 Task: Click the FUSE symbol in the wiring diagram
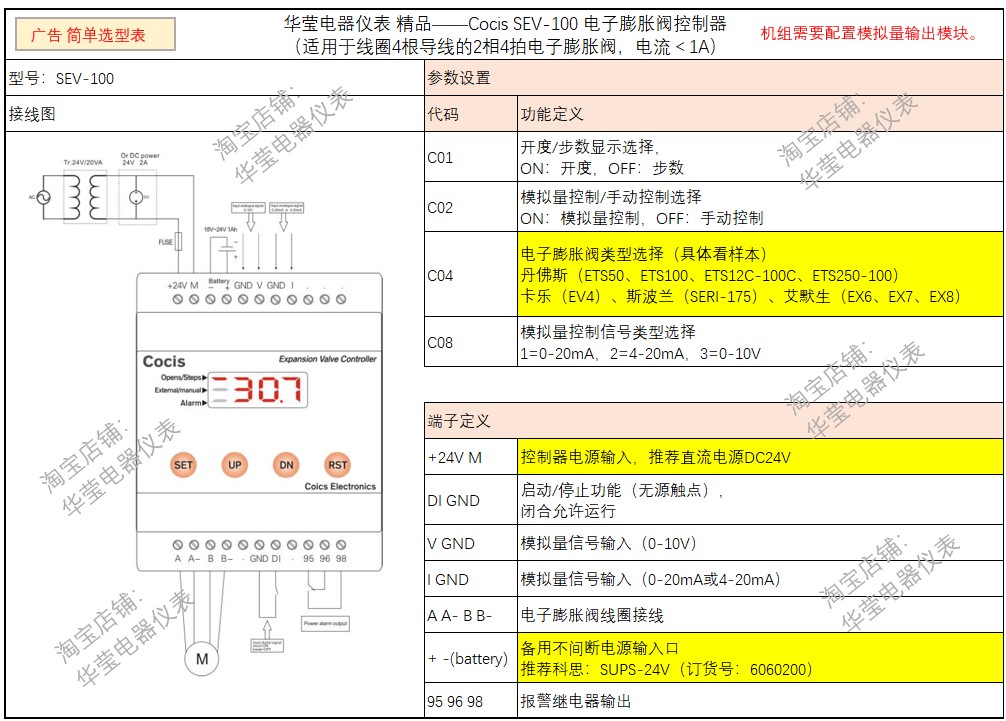coord(178,242)
